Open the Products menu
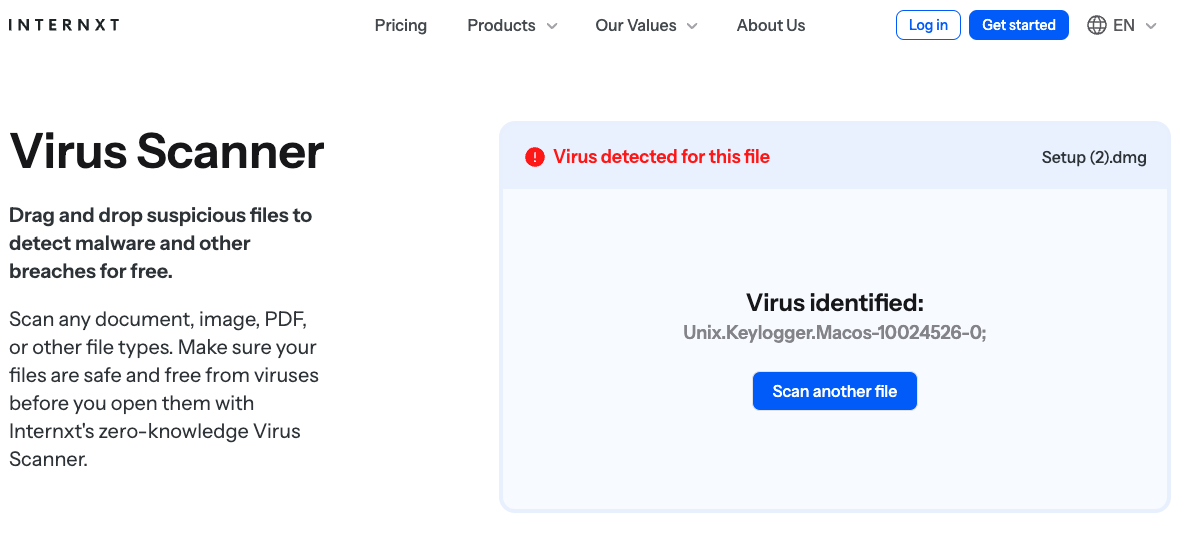Viewport: 1190px width, 544px height. click(x=501, y=26)
